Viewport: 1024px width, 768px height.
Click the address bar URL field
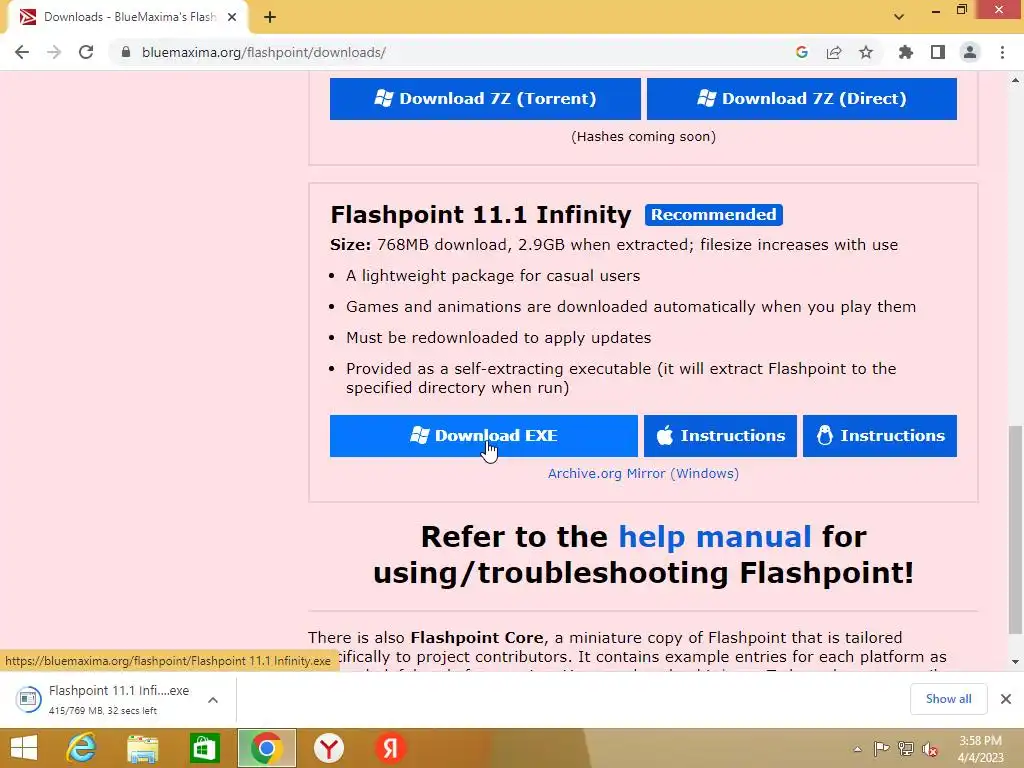[457, 52]
